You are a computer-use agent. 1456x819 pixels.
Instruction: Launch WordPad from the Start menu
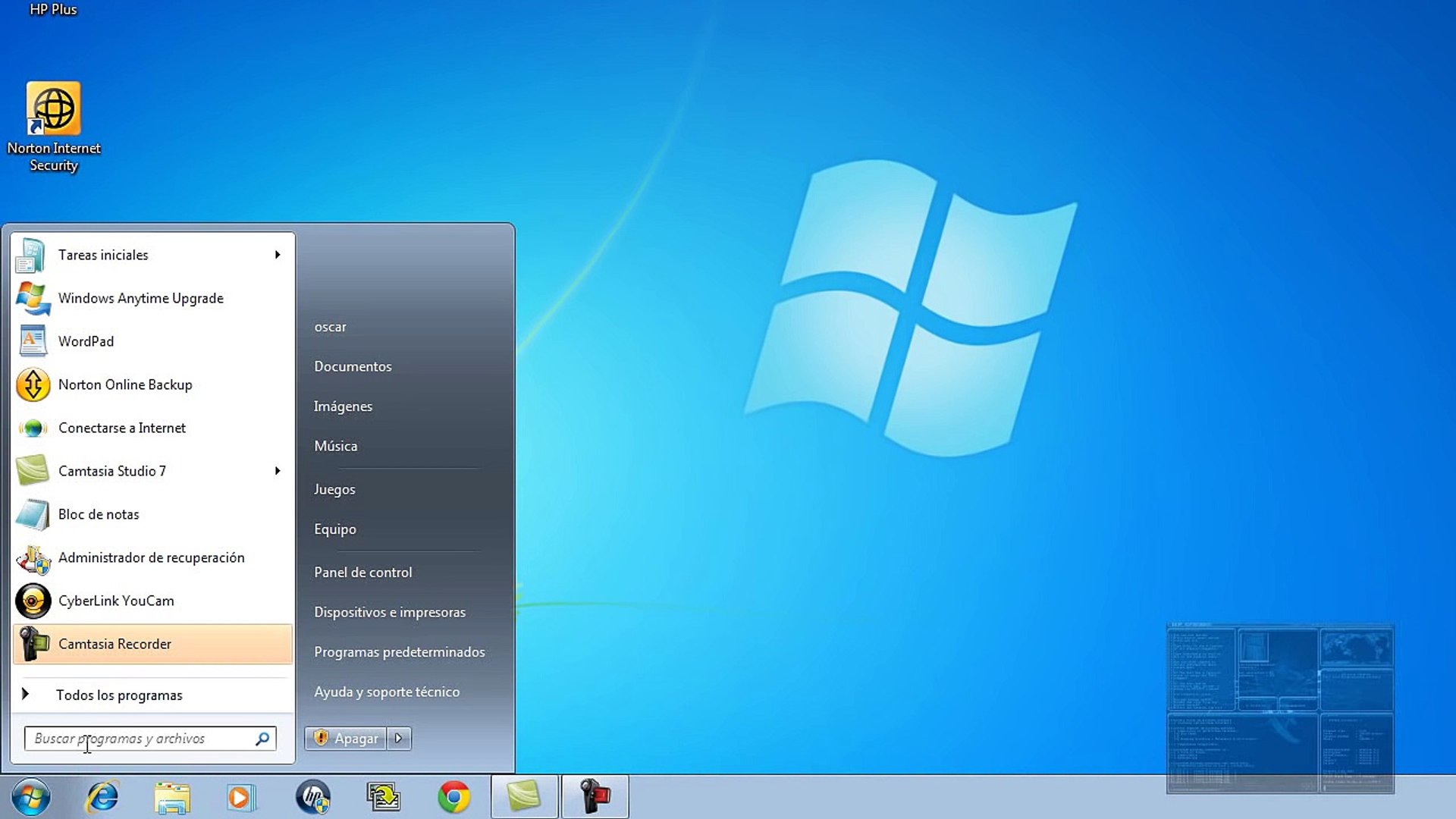tap(152, 341)
